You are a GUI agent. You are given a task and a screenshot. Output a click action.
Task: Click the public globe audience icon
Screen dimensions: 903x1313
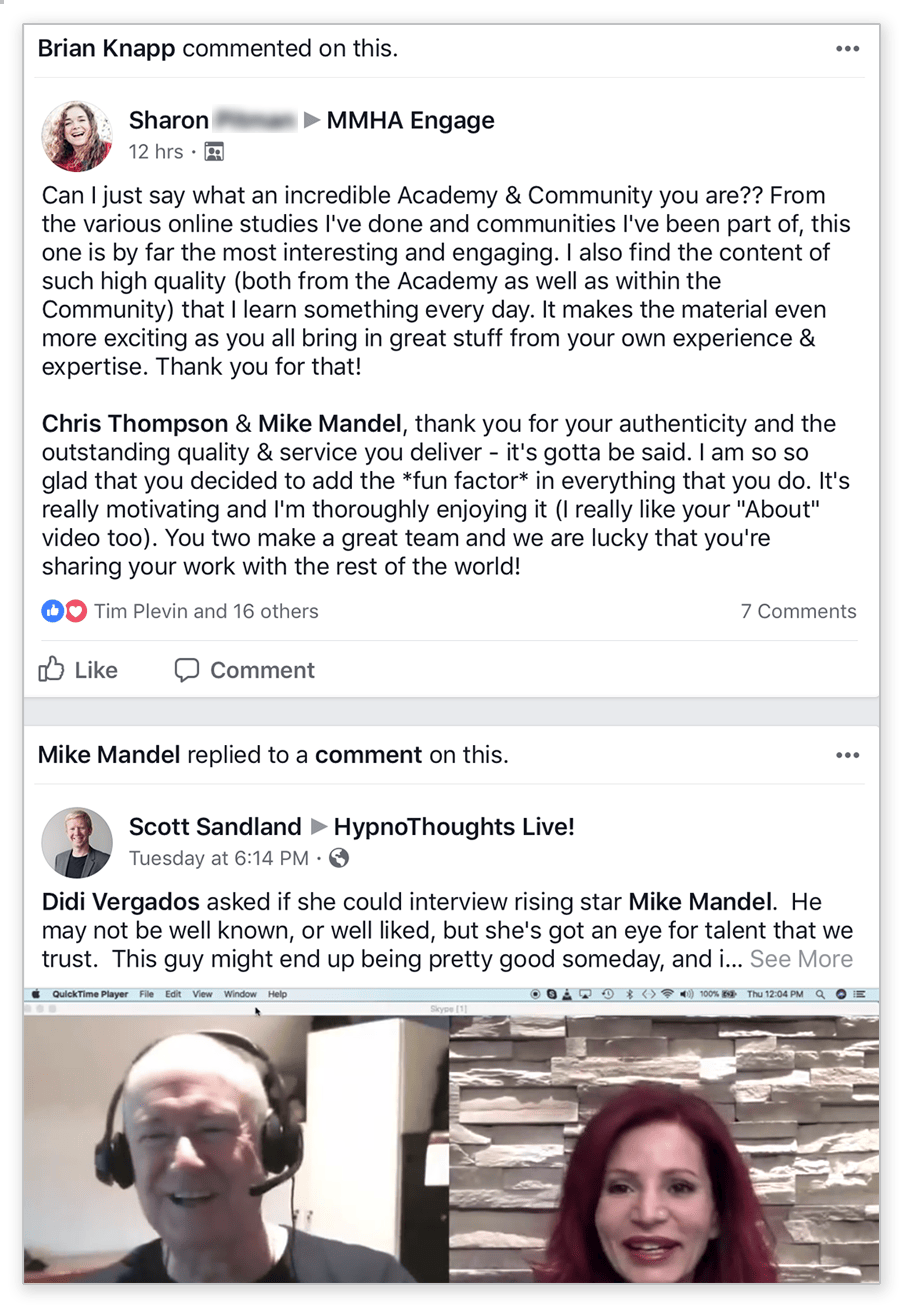(x=339, y=858)
